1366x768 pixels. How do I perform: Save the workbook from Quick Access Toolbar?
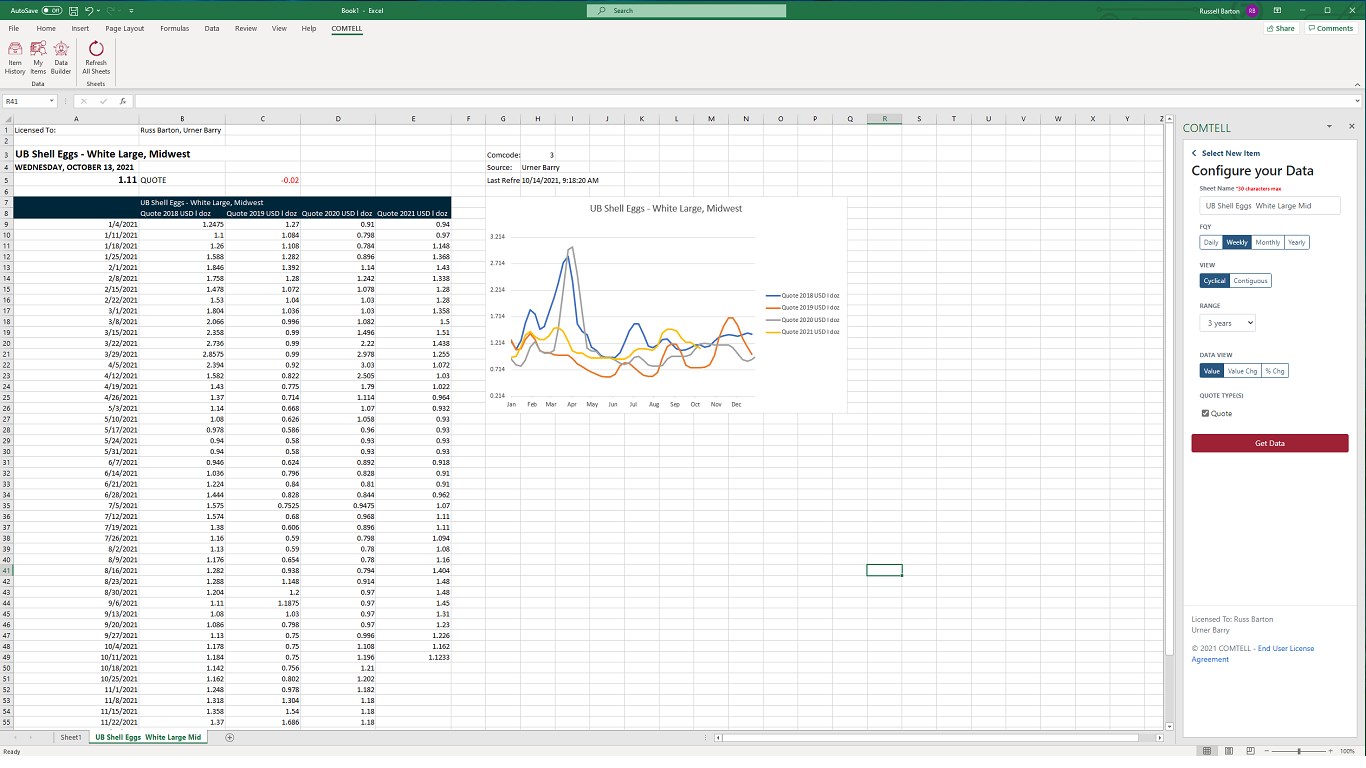(73, 10)
